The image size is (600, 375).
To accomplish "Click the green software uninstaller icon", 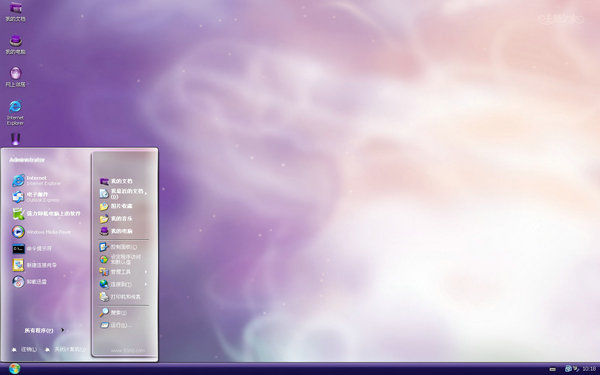I will pyautogui.click(x=18, y=214).
